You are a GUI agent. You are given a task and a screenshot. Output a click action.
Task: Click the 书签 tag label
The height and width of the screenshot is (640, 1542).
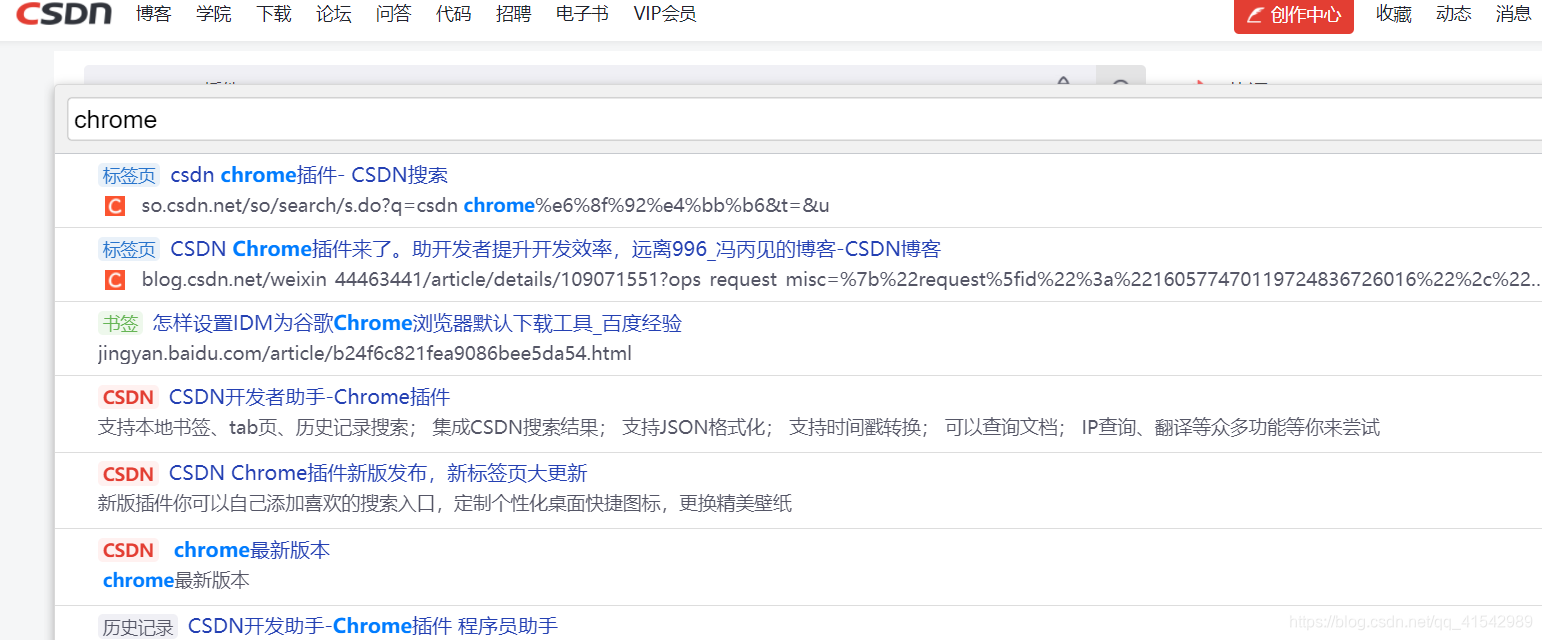(120, 324)
